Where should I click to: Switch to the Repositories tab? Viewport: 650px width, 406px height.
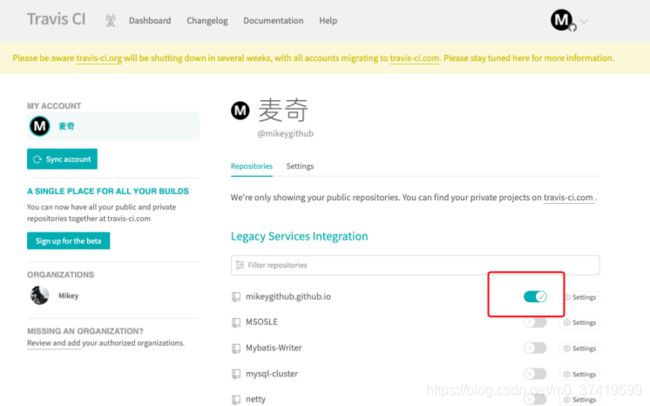(252, 166)
